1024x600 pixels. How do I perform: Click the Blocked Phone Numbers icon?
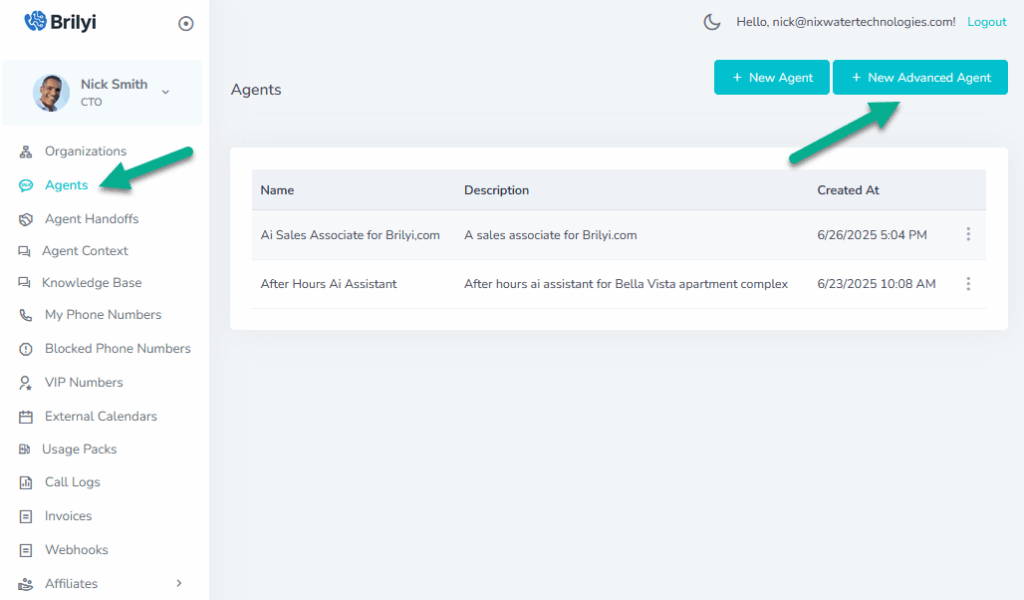click(26, 349)
